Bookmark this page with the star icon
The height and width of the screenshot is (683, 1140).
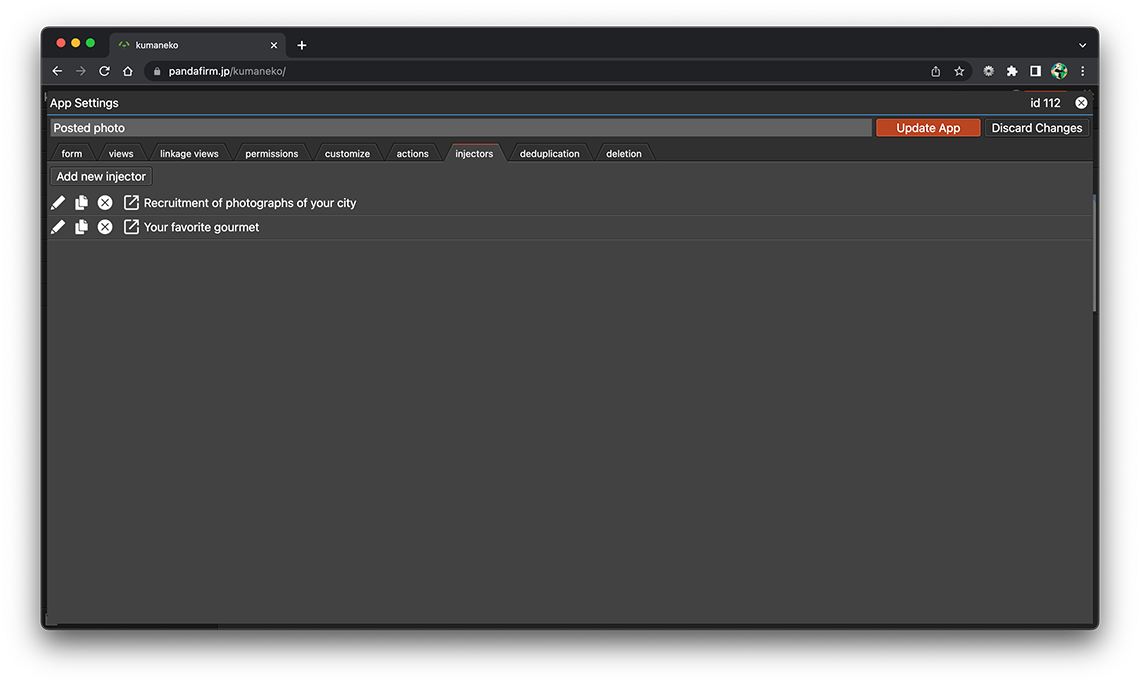pos(959,71)
